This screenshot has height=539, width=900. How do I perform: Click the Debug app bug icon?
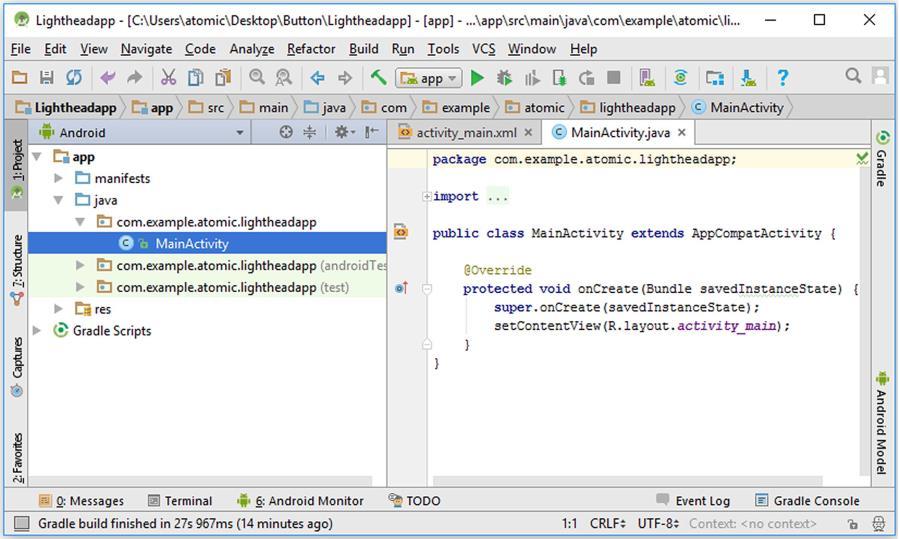[505, 77]
